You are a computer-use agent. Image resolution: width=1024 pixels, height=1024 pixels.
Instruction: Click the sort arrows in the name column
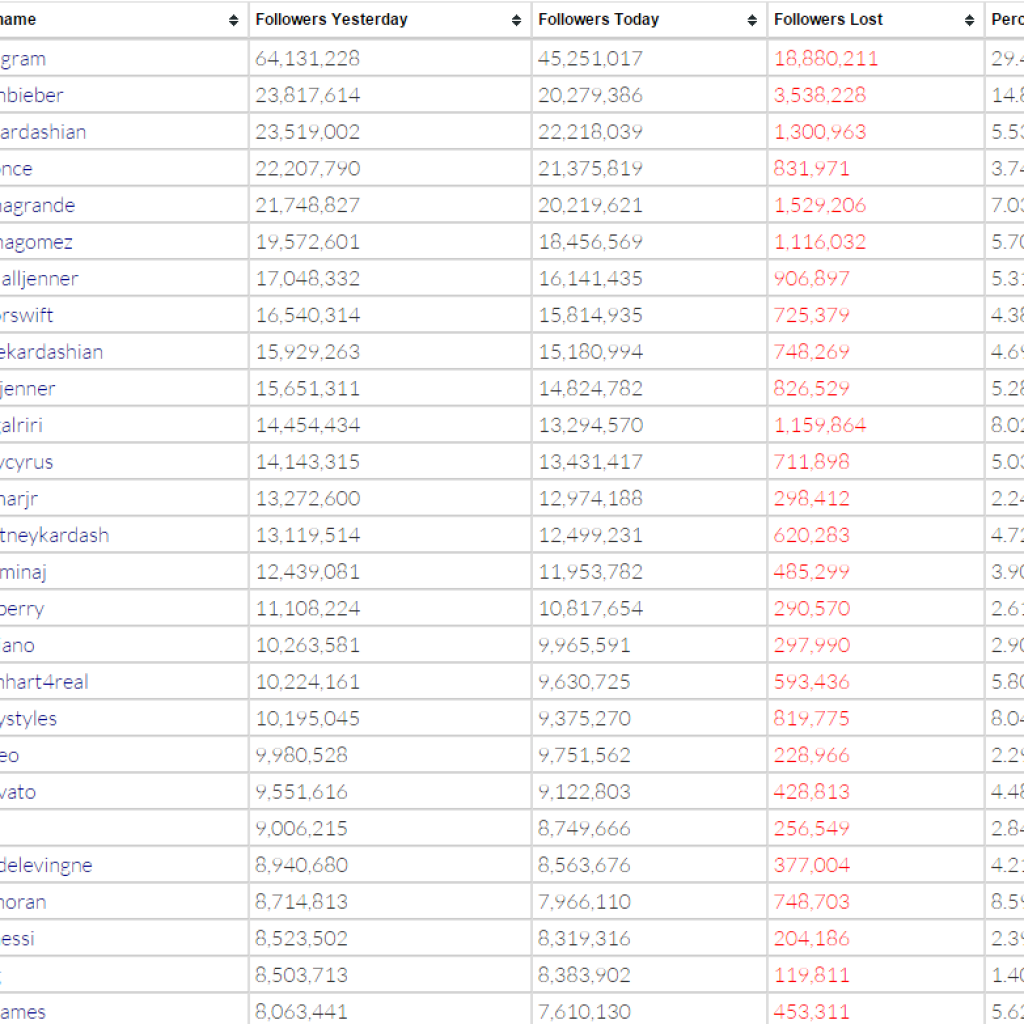click(233, 20)
